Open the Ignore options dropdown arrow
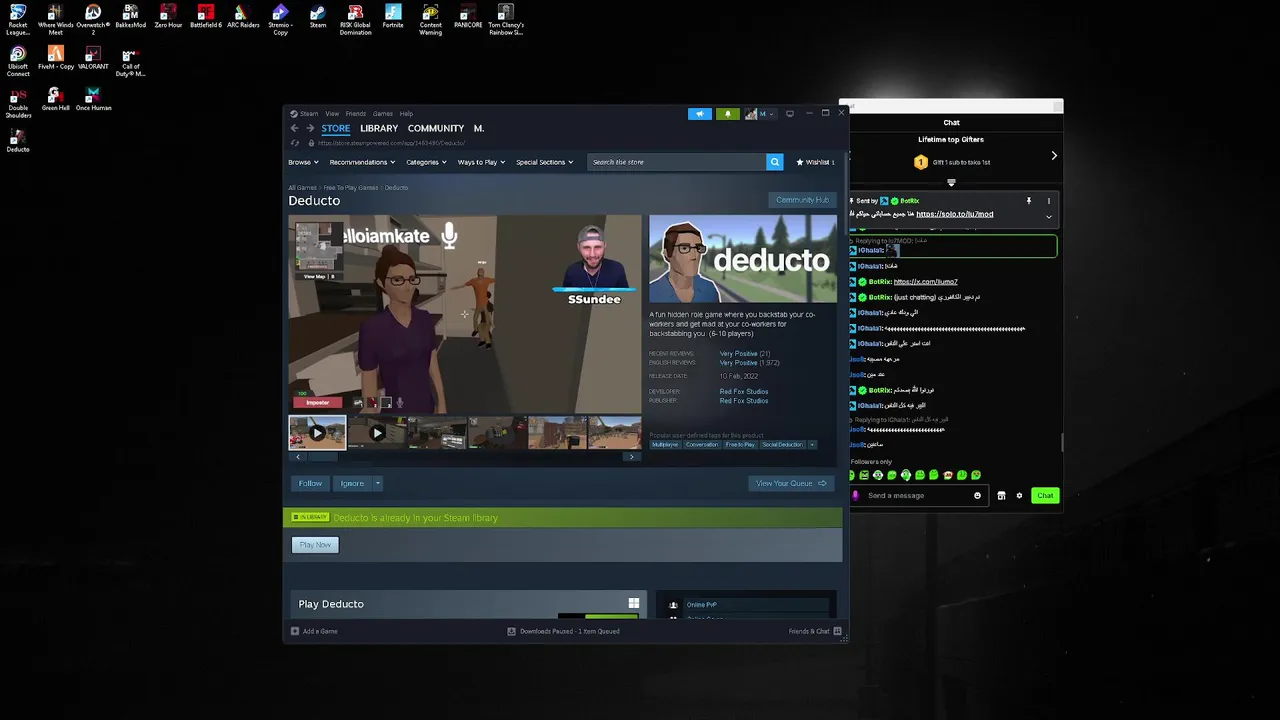This screenshot has height=720, width=1280. pos(378,483)
